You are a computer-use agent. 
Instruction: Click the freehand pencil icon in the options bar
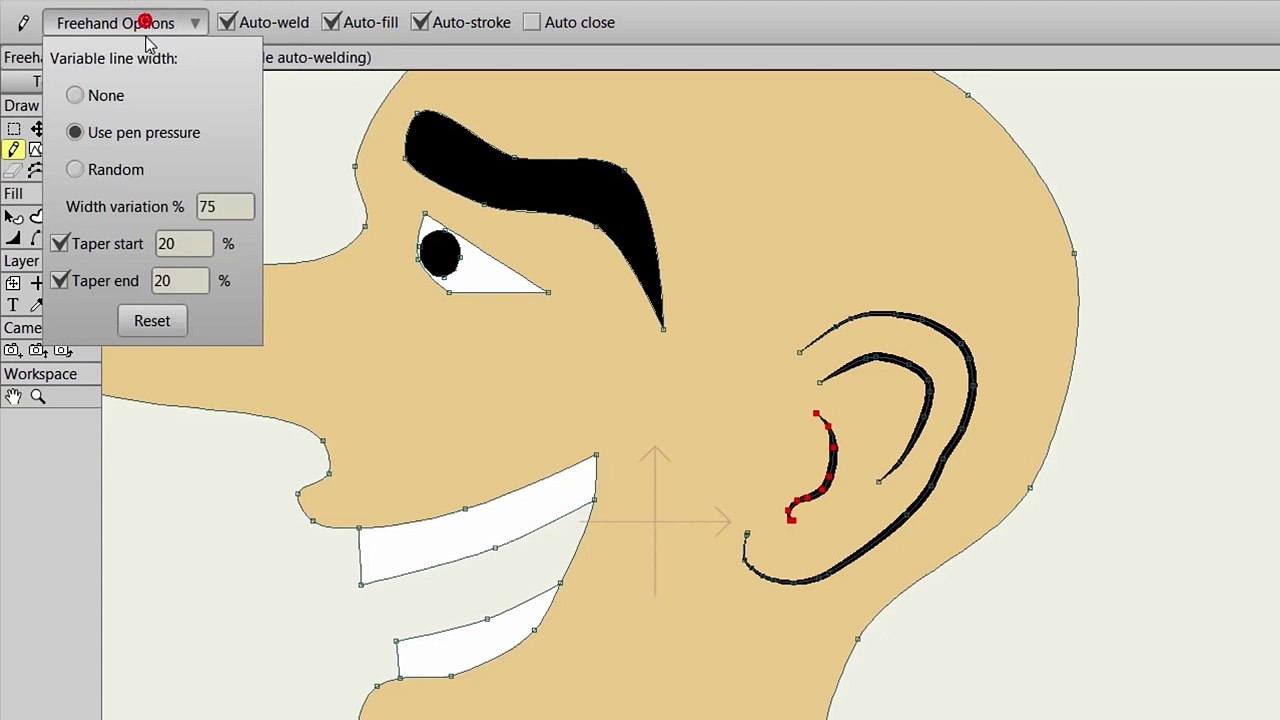click(23, 22)
